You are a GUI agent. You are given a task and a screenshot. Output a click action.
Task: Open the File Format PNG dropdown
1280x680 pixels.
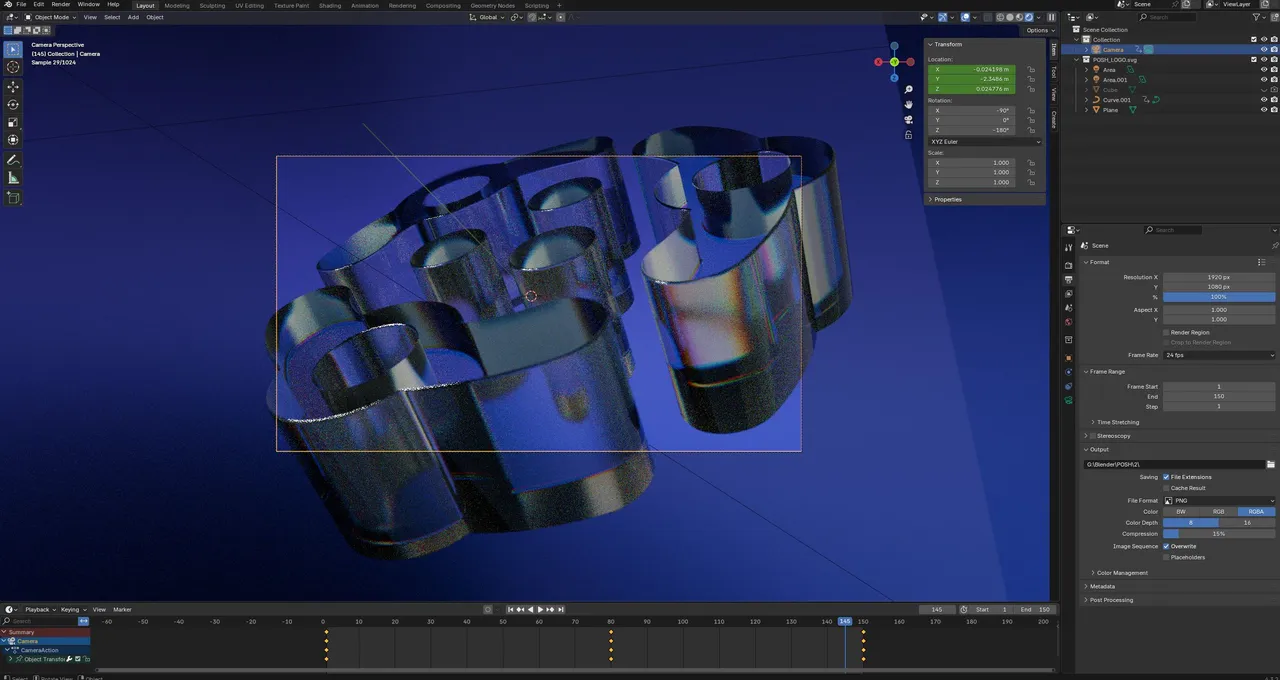coord(1219,500)
